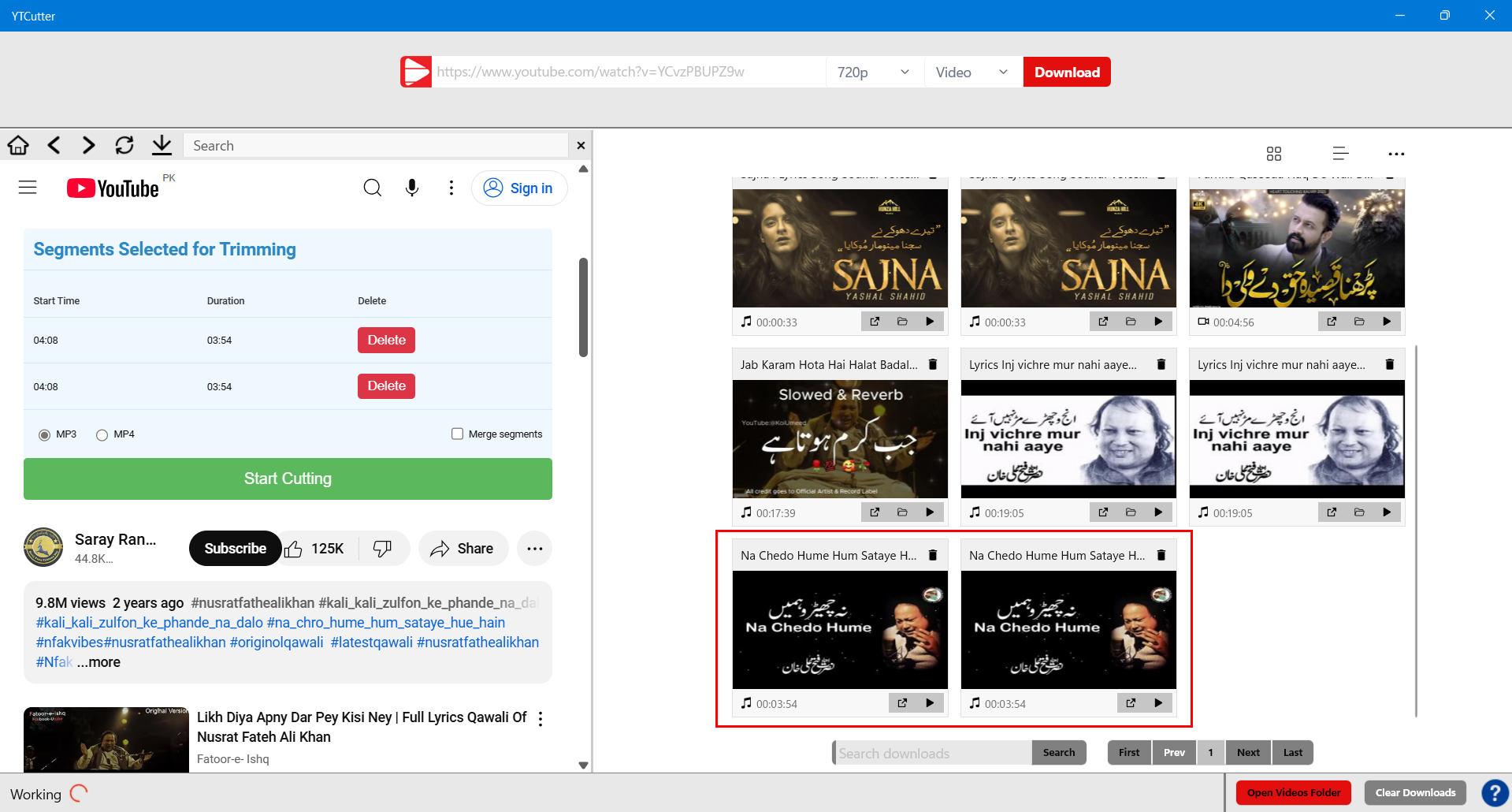This screenshot has width=1512, height=812.
Task: Open the Video type dropdown
Action: (x=971, y=72)
